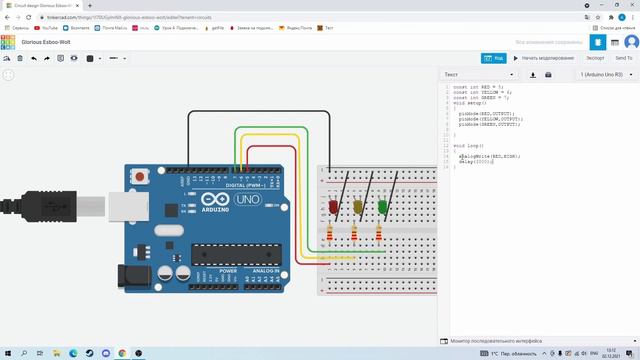Open a new browser tab
This screenshot has width=640, height=360.
click(90, 6)
